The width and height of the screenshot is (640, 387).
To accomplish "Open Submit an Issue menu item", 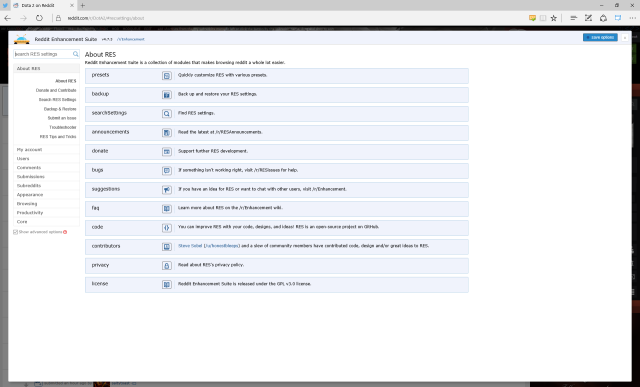I will 62,118.
